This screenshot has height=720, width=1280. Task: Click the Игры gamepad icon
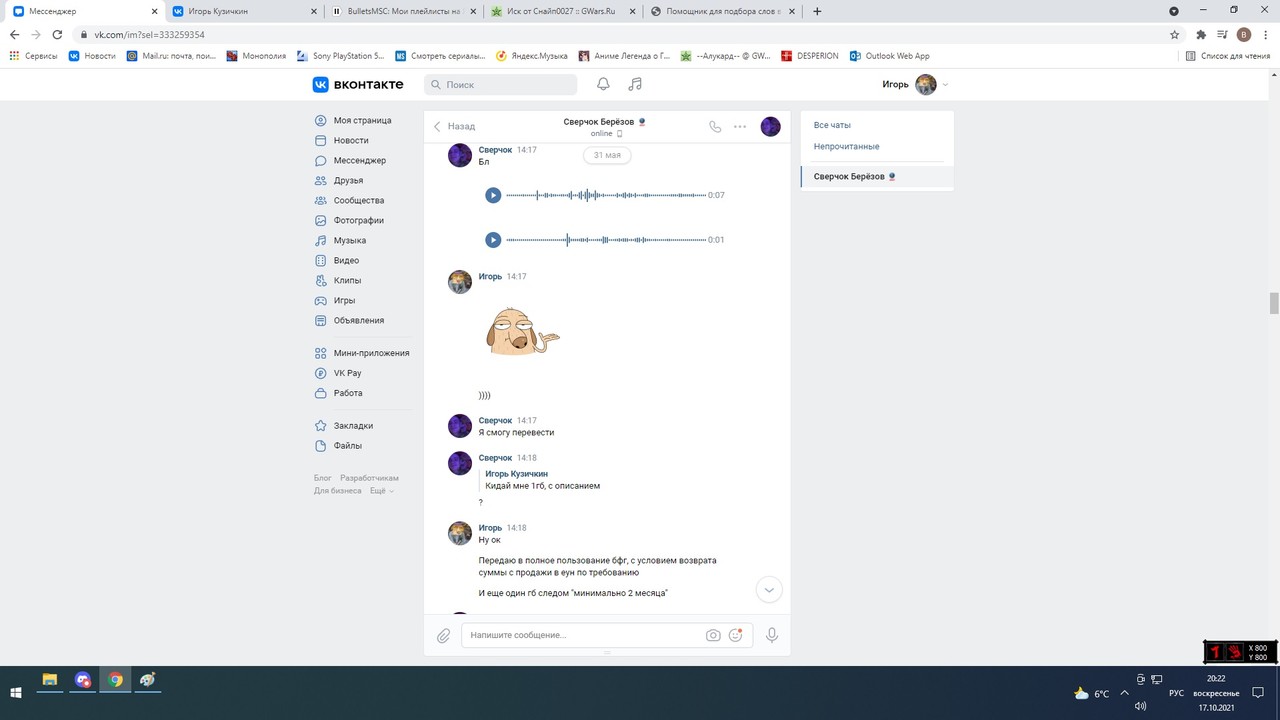point(321,300)
